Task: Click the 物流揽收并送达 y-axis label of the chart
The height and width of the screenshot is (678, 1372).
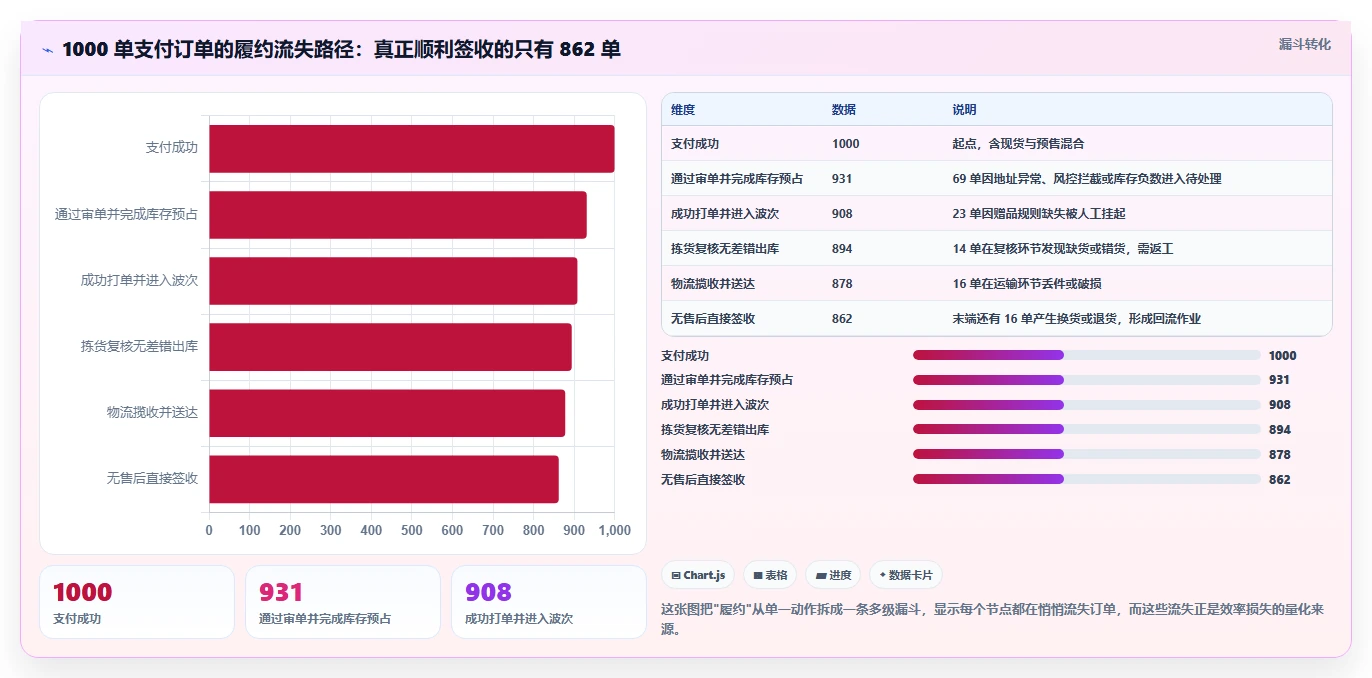Action: pos(153,412)
